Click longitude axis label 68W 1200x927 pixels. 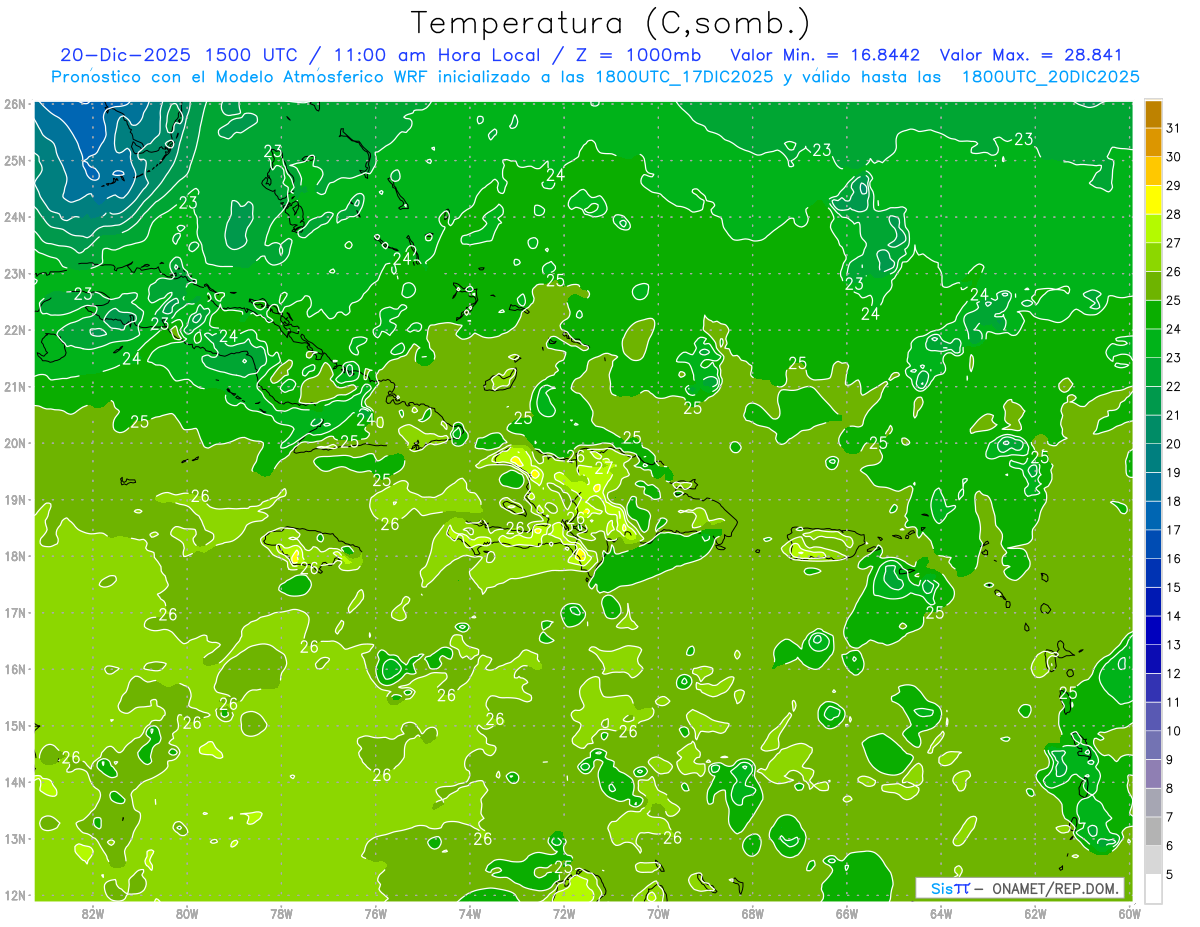coord(752,914)
